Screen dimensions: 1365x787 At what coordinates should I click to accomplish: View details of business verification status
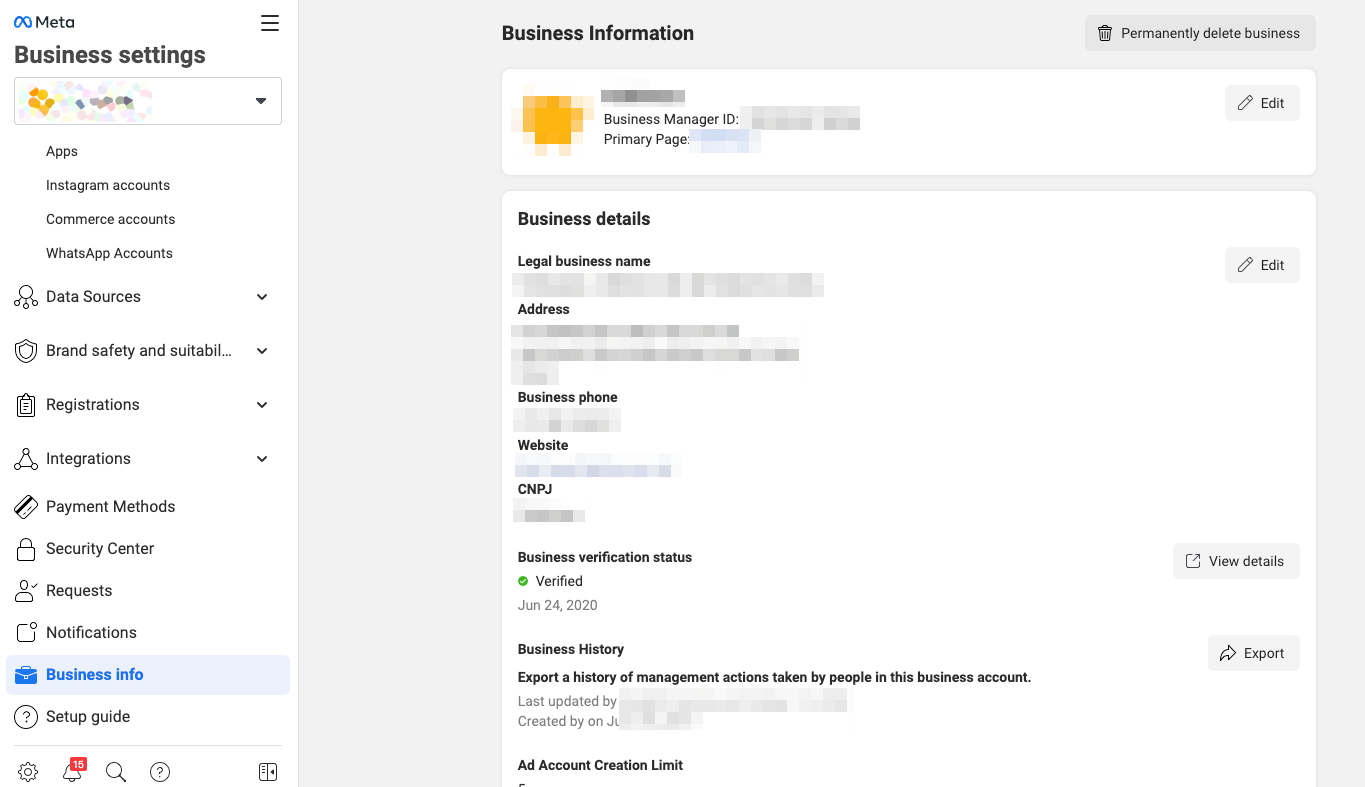pyautogui.click(x=1236, y=561)
